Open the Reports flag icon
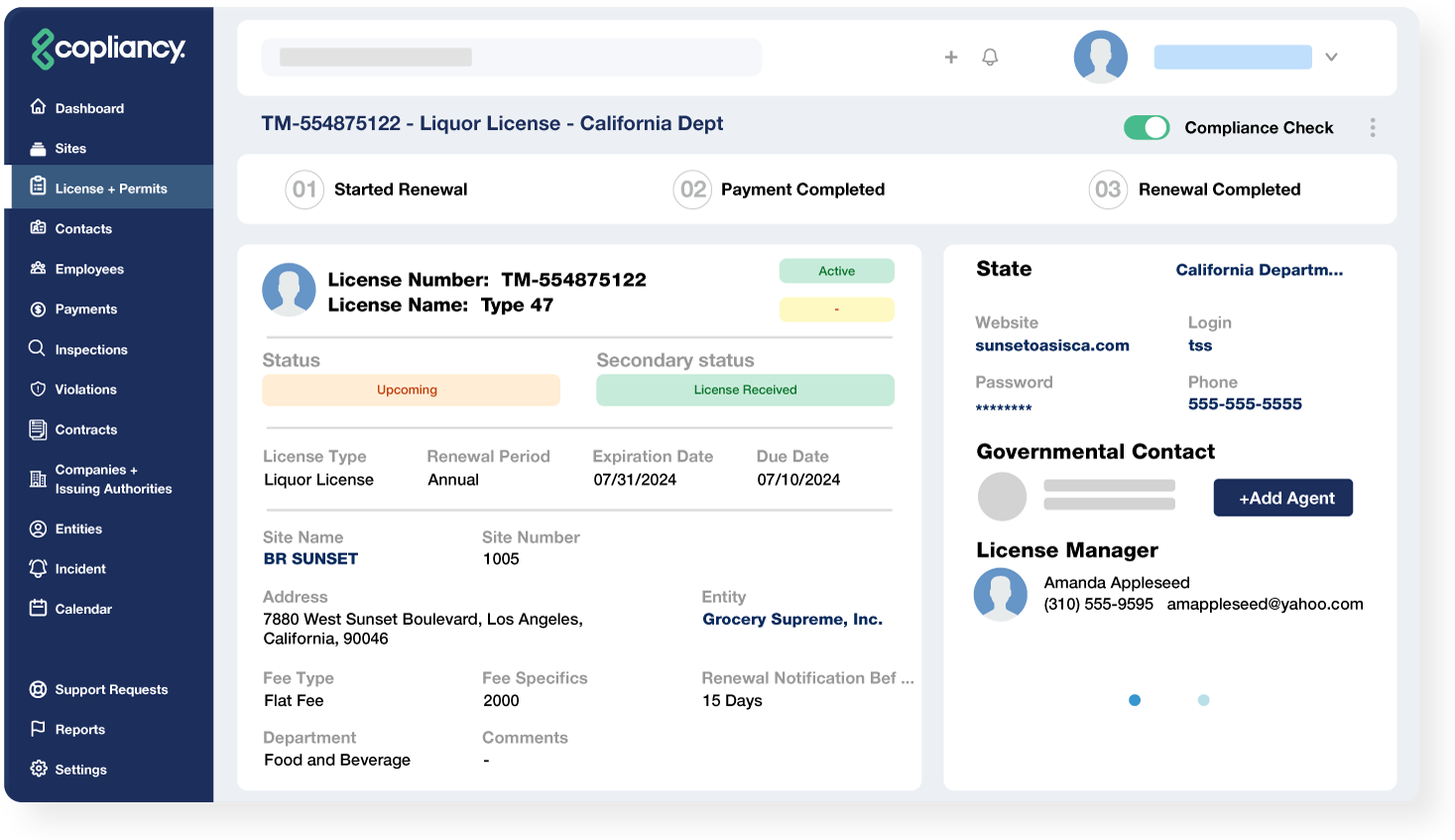Screen dimensions: 1455x840 point(38,729)
